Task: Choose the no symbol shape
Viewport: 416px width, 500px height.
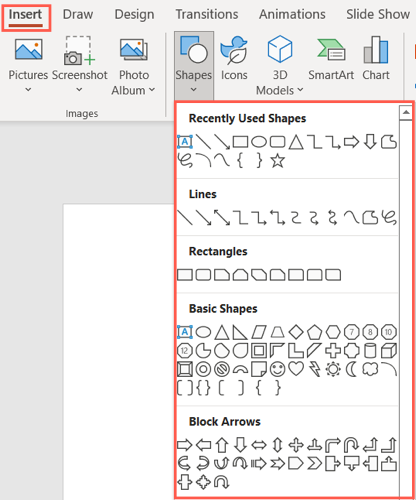Action: (x=222, y=369)
